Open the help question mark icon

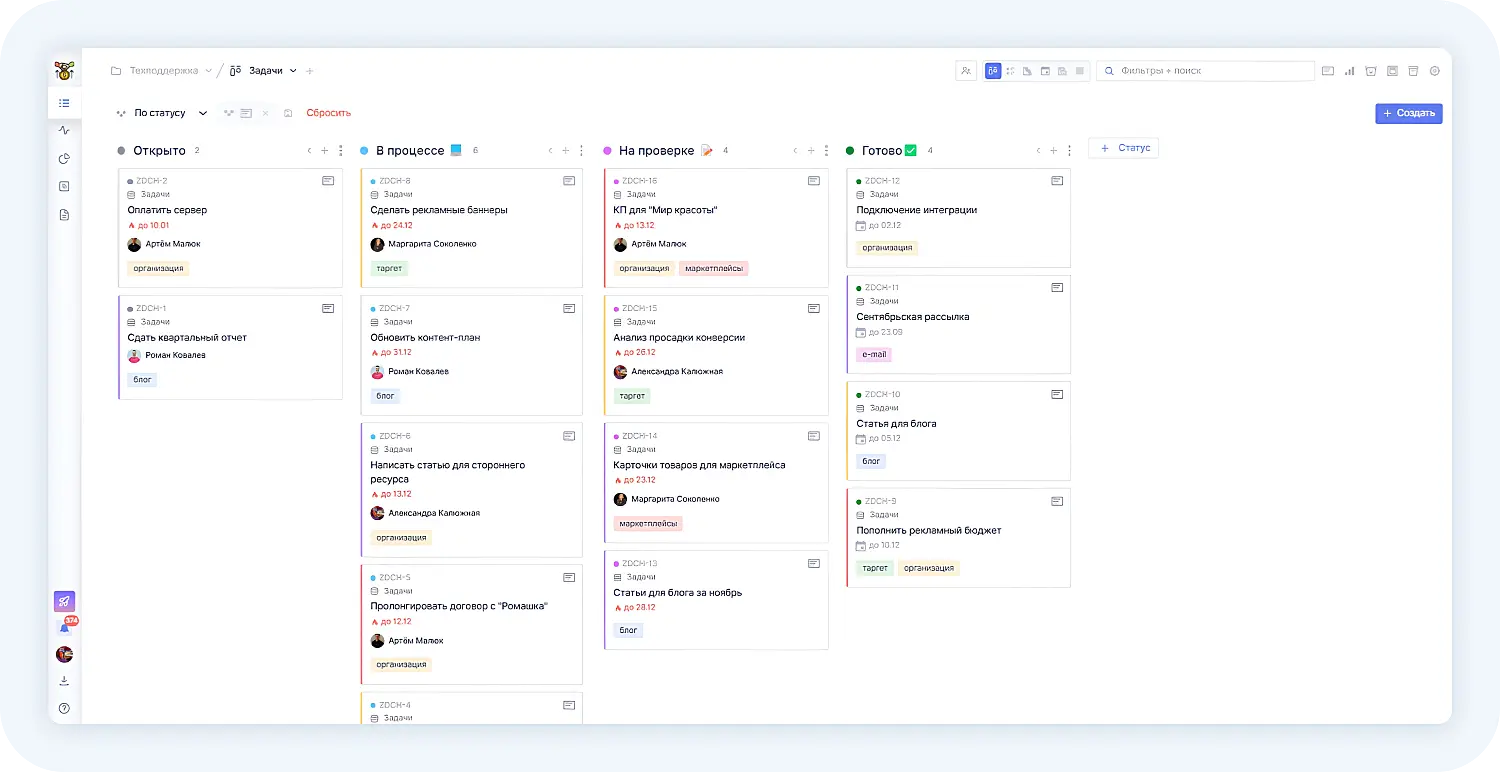(x=64, y=708)
